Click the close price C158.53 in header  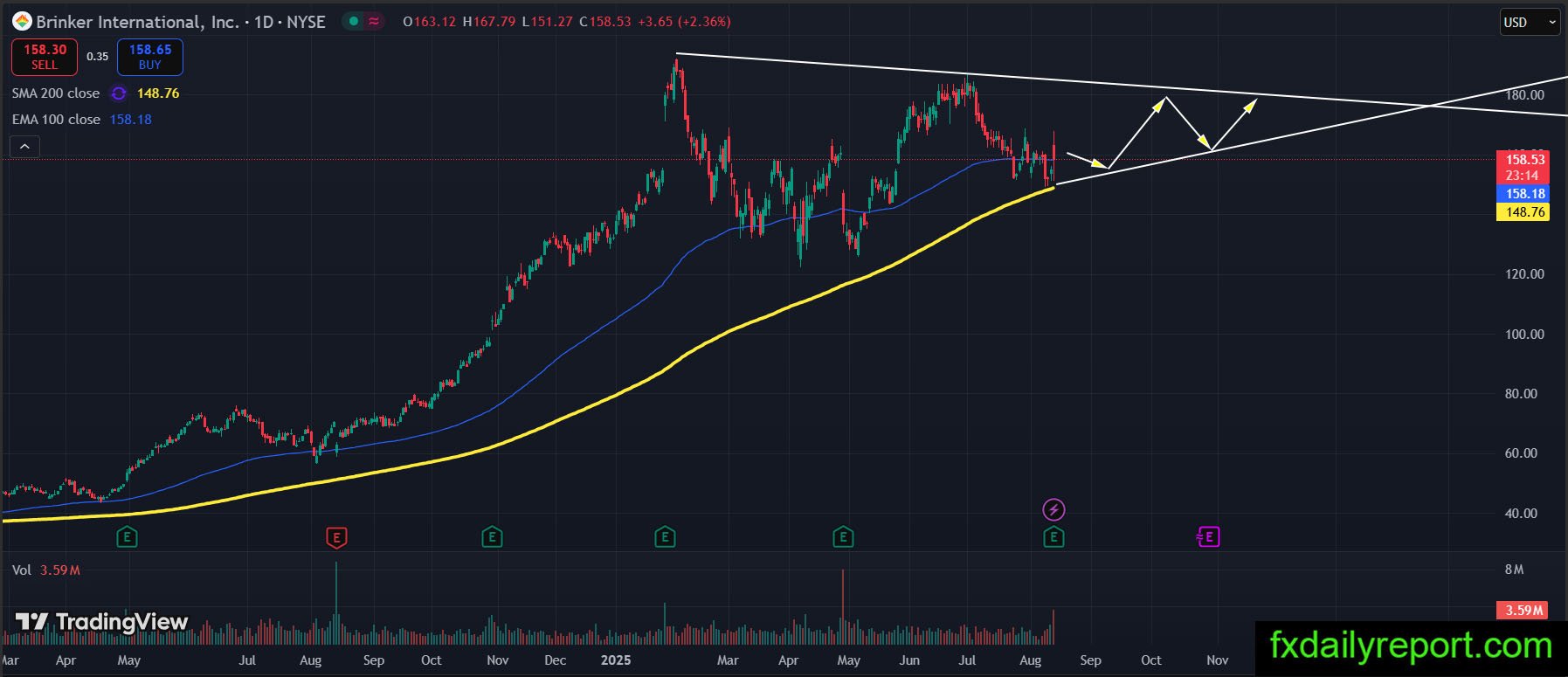coord(604,22)
